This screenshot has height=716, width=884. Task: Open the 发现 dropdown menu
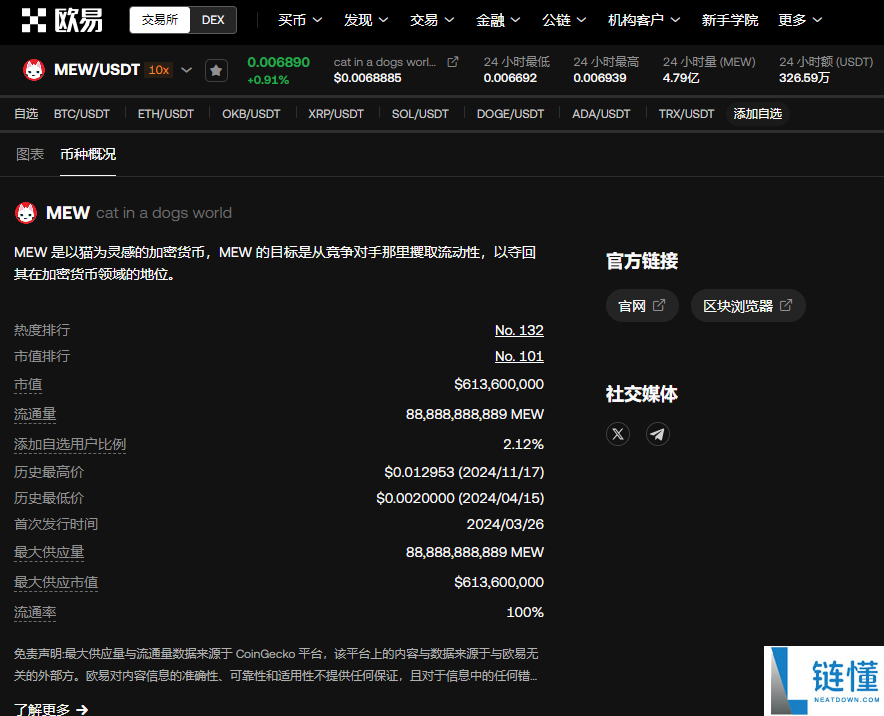[366, 20]
